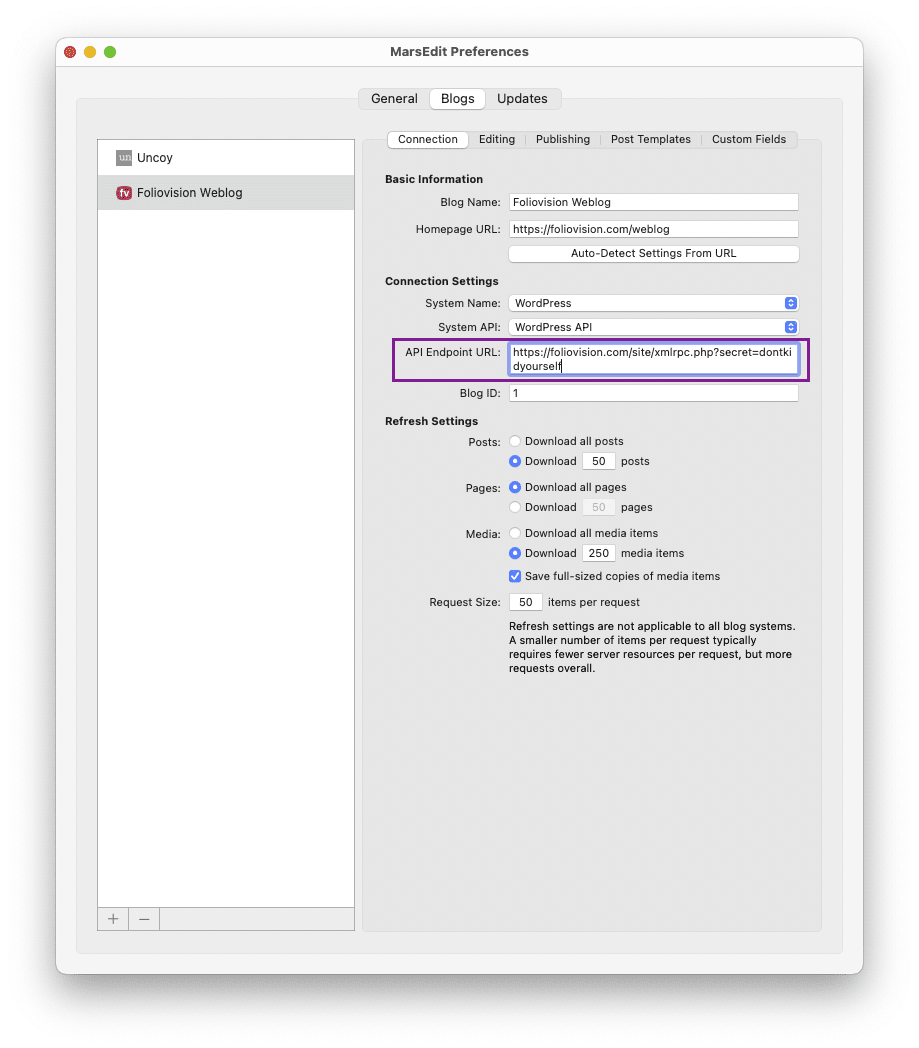919x1048 pixels.
Task: Click the Blog ID input field
Action: (654, 394)
